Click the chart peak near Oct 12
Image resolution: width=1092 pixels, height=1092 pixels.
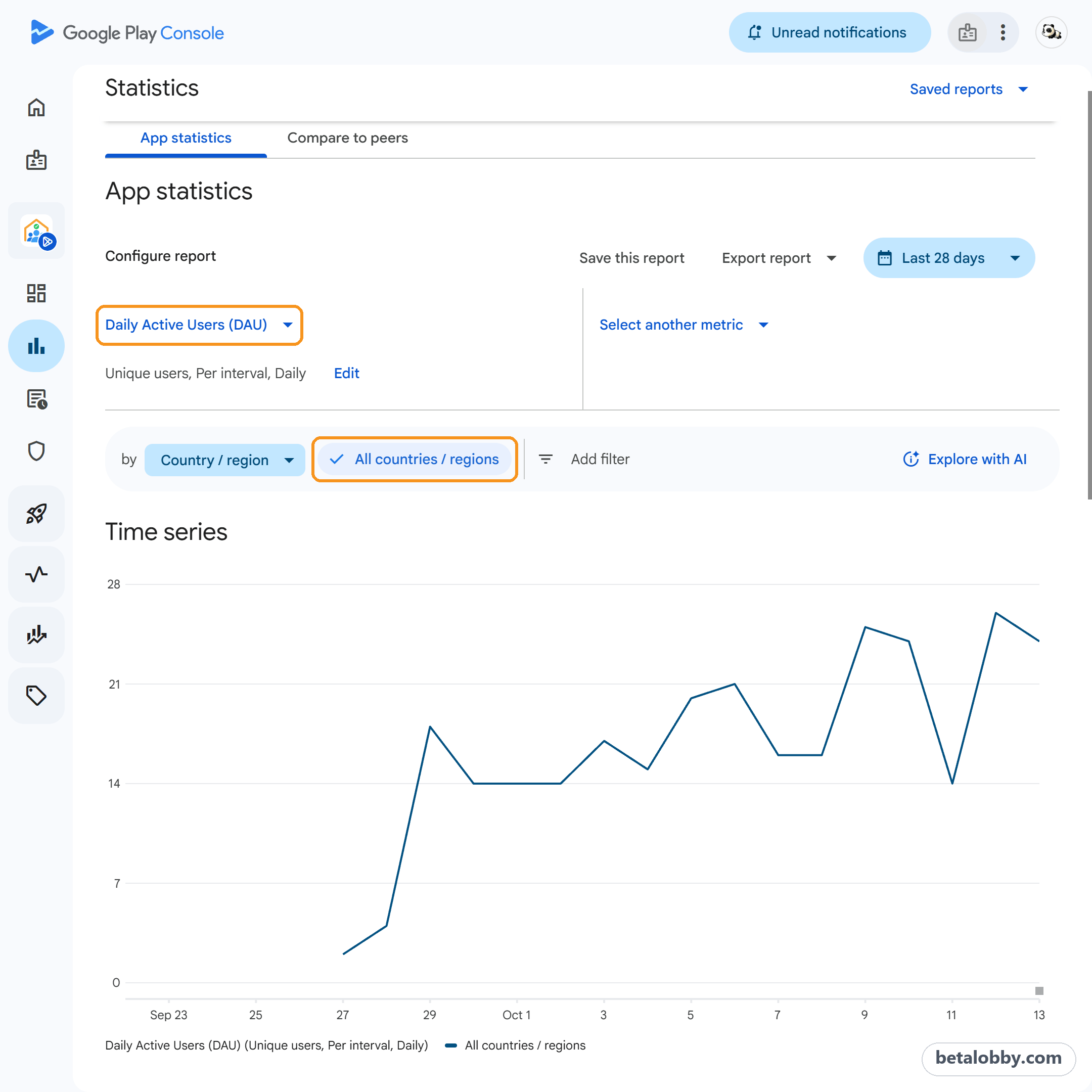tap(995, 613)
